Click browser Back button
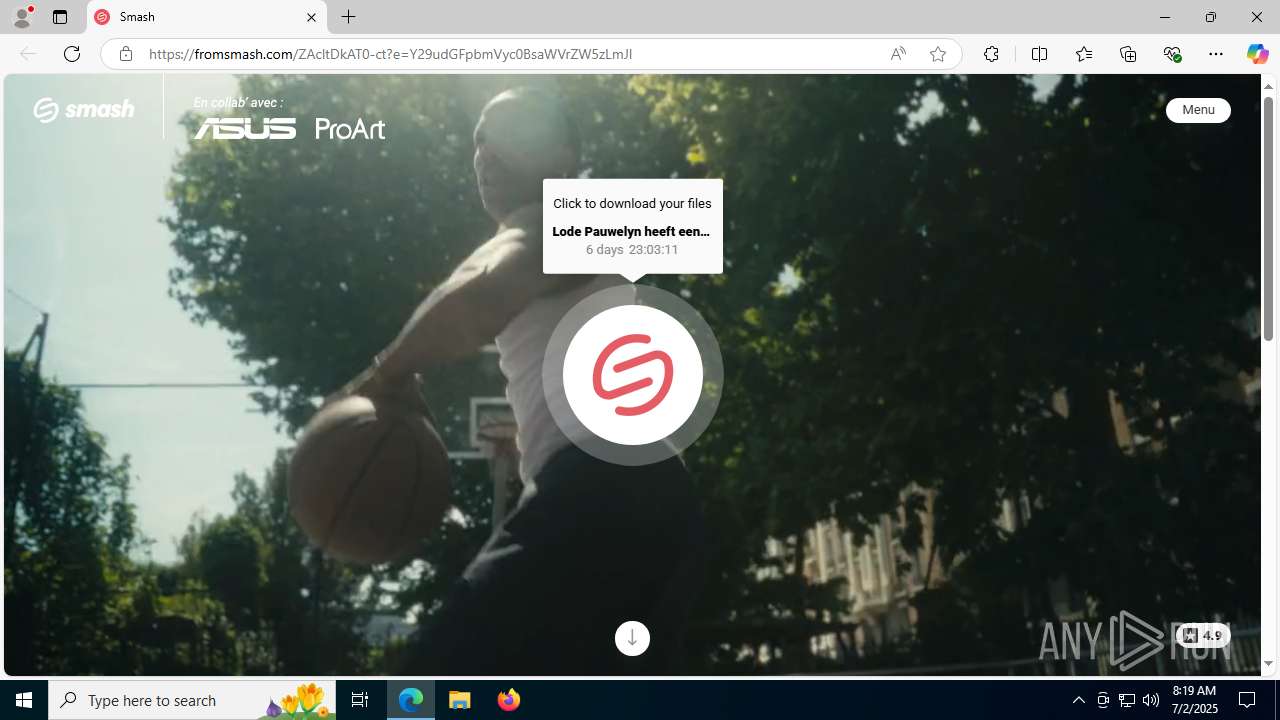The width and height of the screenshot is (1280, 720). click(28, 54)
